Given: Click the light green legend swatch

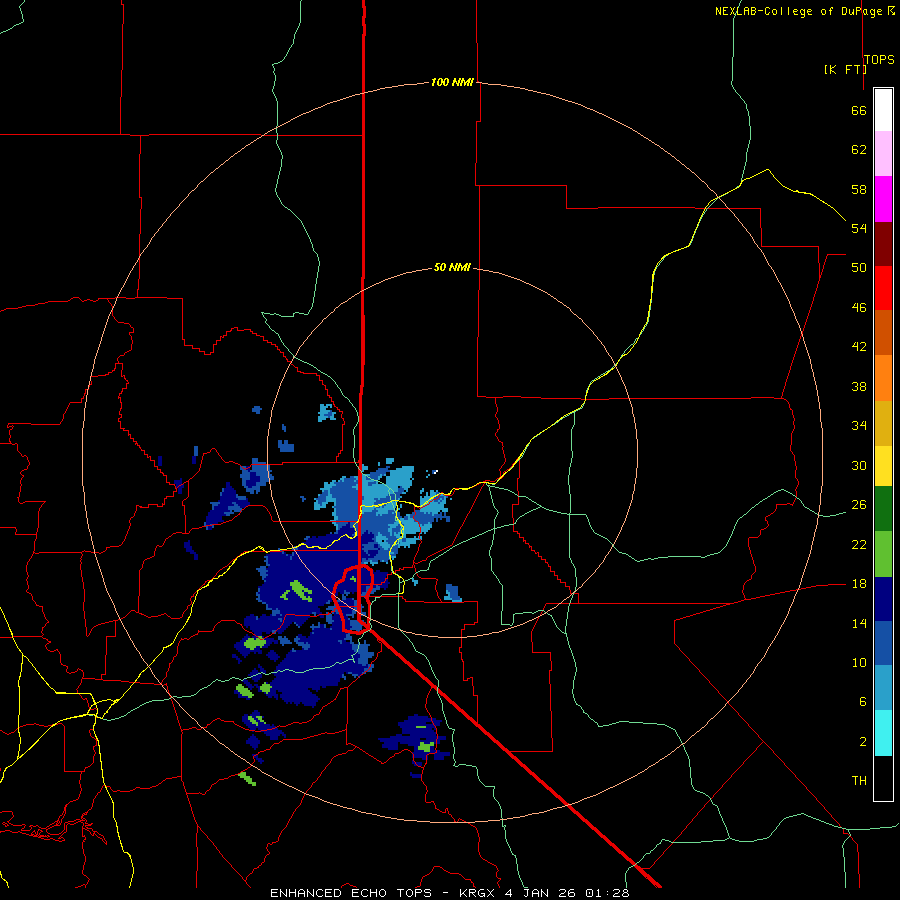Looking at the screenshot, I should coord(883,554).
